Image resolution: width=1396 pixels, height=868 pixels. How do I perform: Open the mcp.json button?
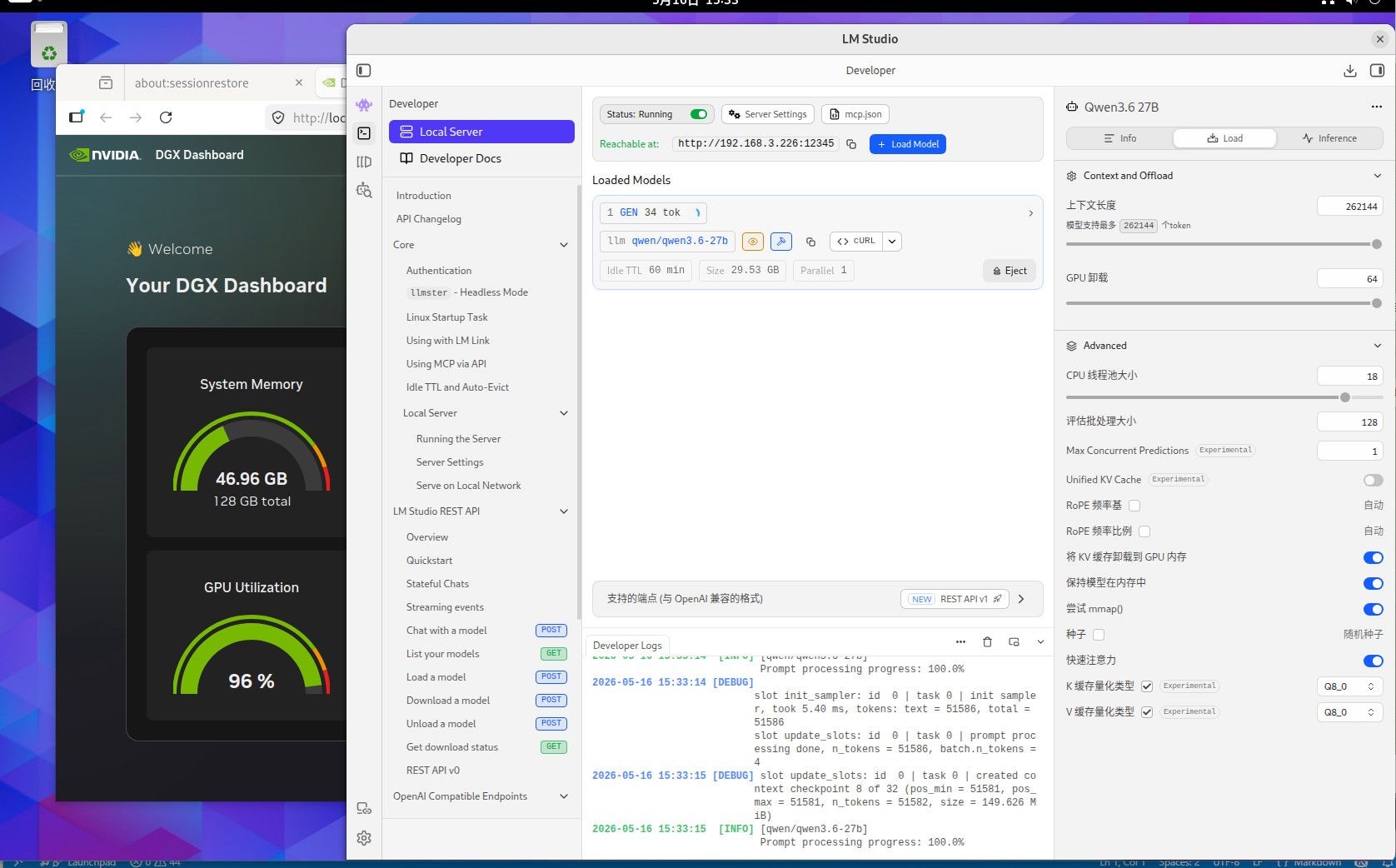coord(855,114)
